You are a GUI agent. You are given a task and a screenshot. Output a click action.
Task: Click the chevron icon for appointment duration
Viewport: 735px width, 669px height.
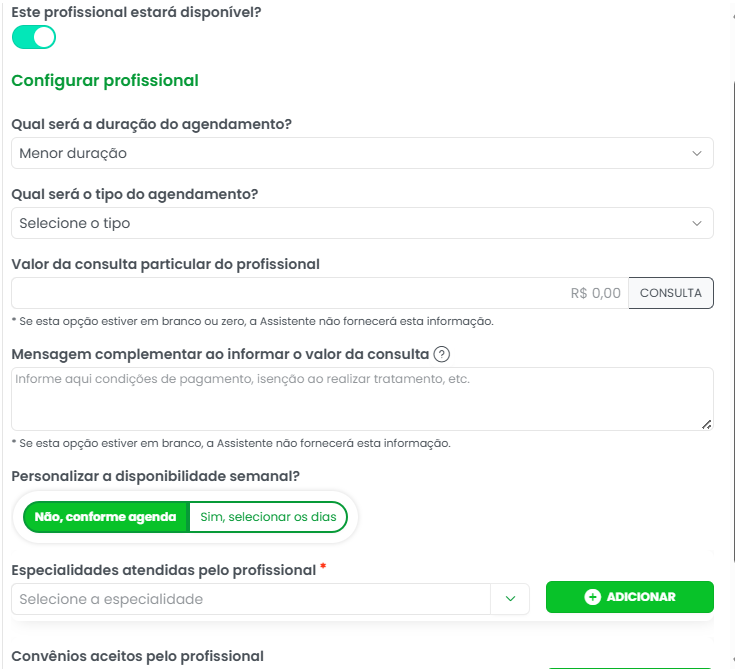point(697,153)
